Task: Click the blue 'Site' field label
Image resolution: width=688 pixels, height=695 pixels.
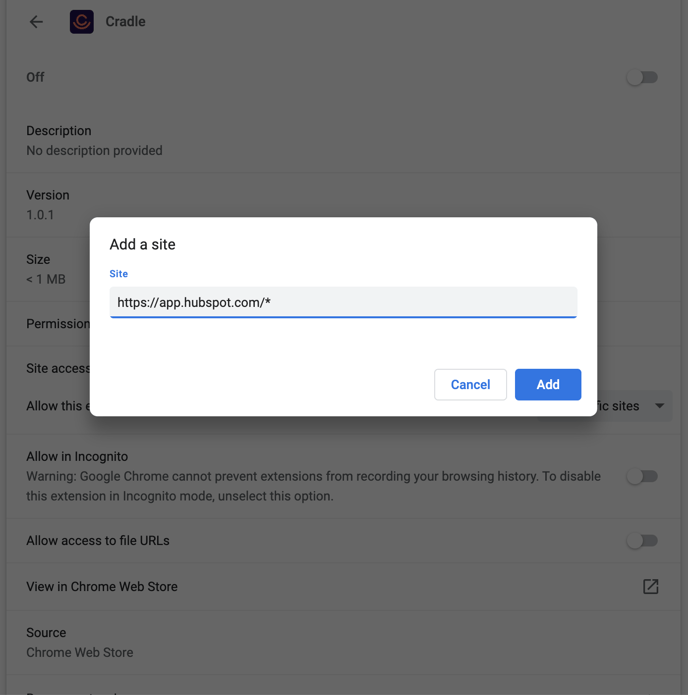Action: 119,273
